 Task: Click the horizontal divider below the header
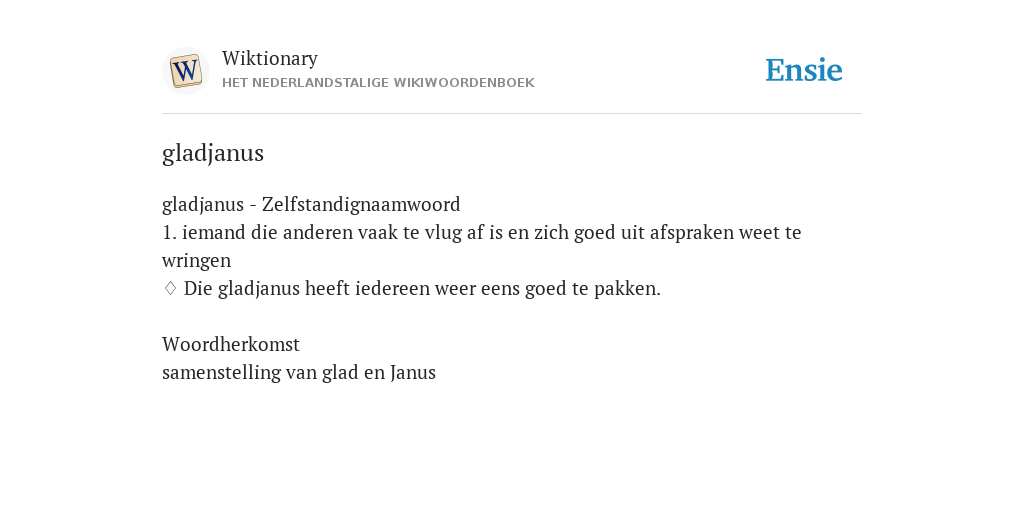(512, 114)
